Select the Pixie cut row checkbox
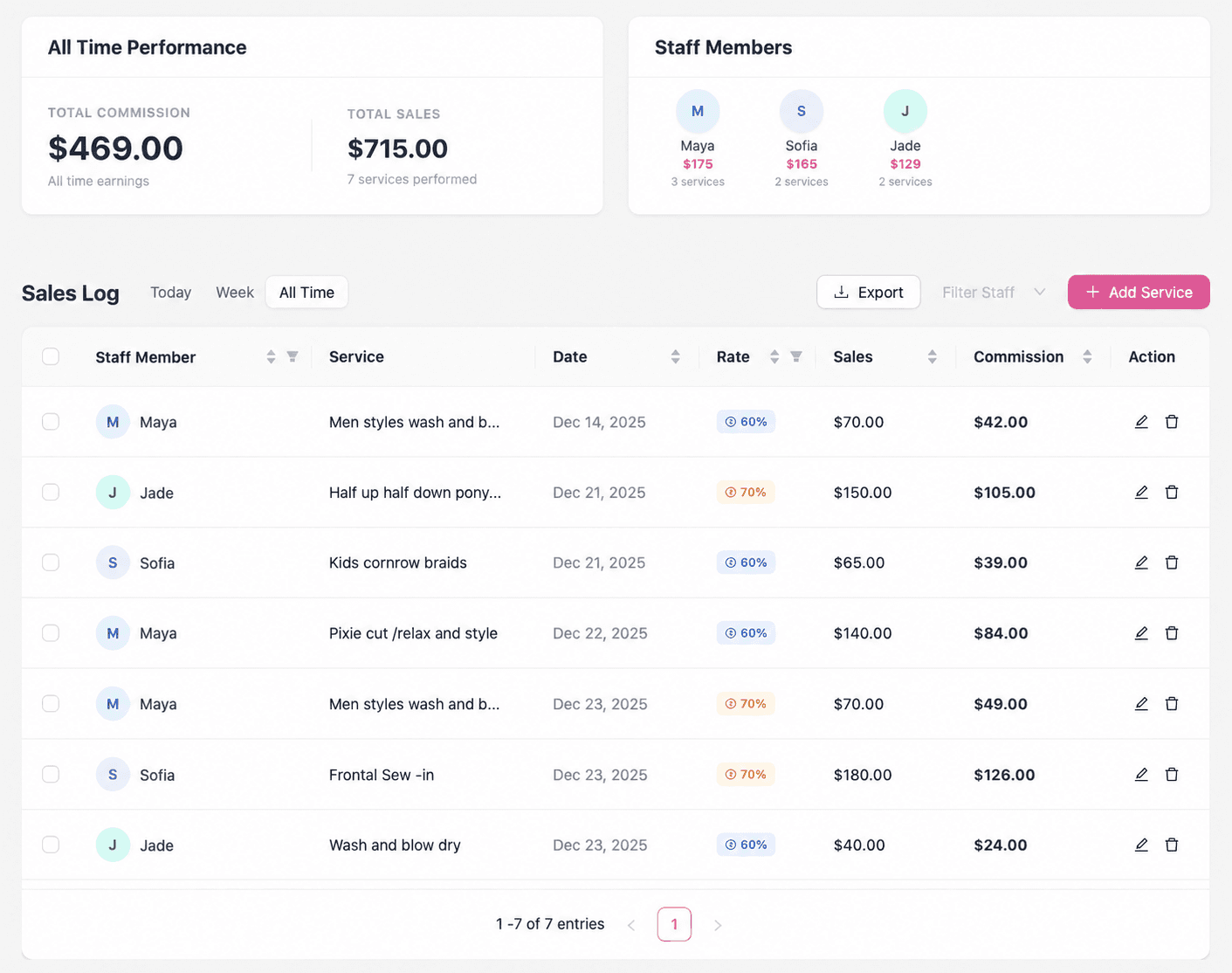This screenshot has width=1232, height=973. pos(51,633)
